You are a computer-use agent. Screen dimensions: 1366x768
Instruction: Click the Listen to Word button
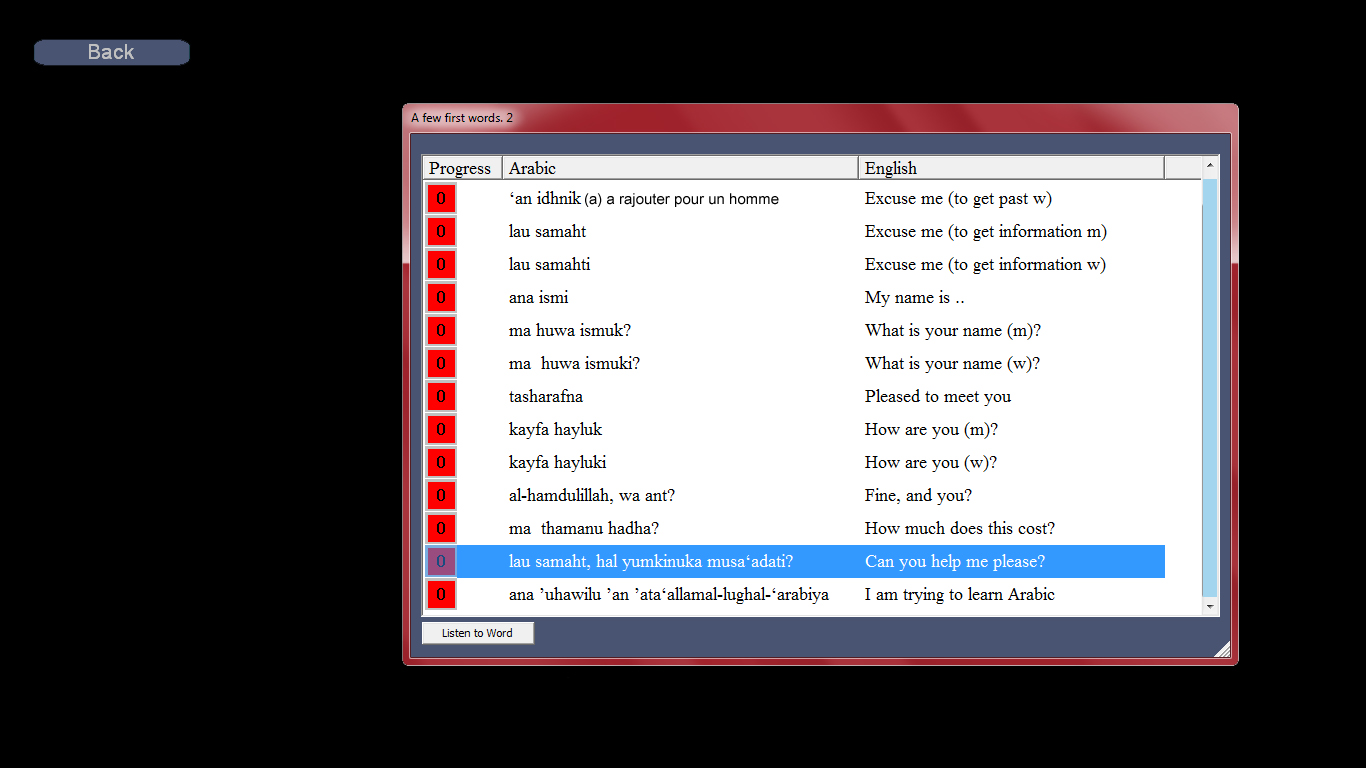click(x=477, y=633)
